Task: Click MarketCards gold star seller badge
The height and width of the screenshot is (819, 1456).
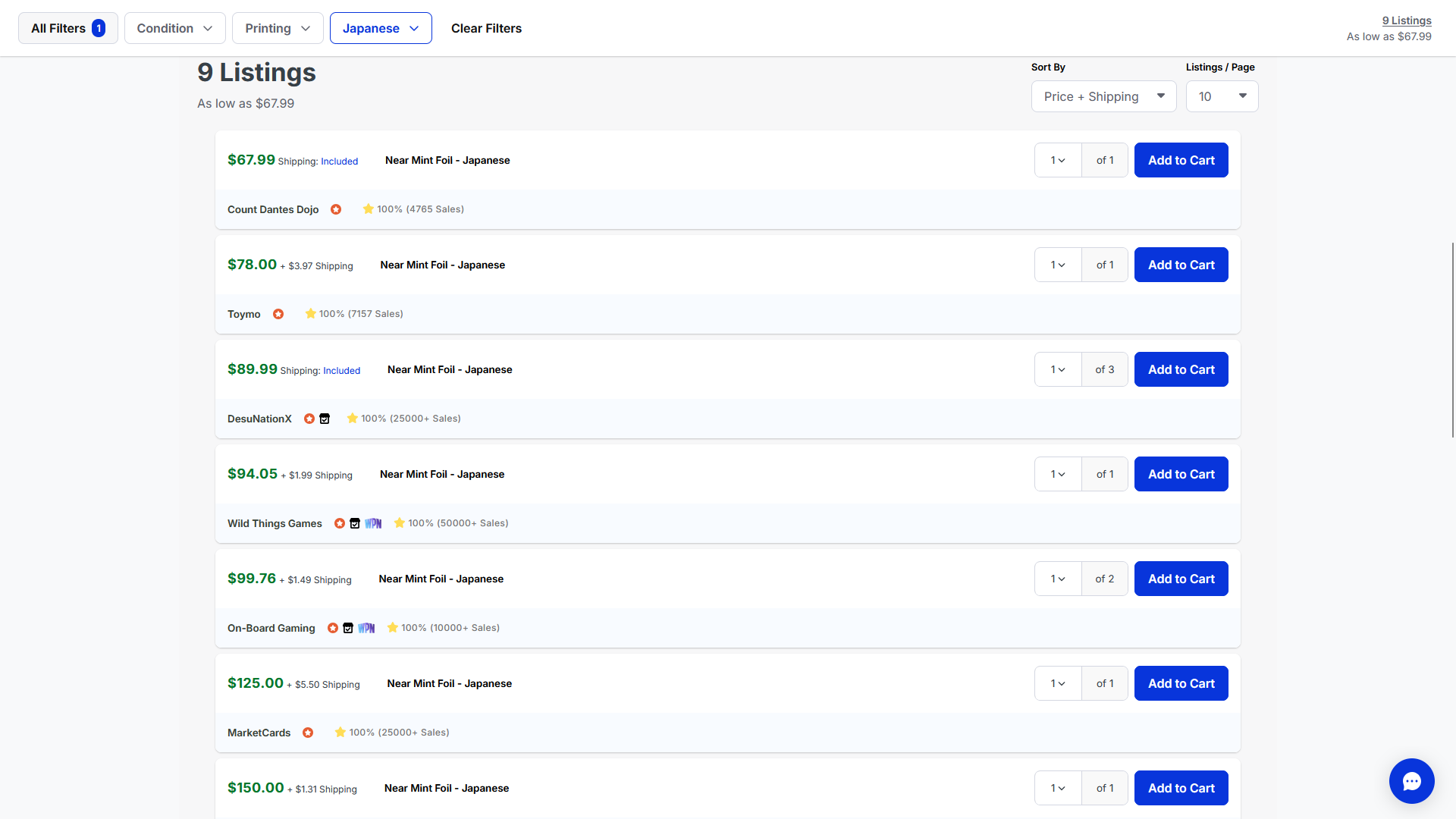Action: point(308,733)
